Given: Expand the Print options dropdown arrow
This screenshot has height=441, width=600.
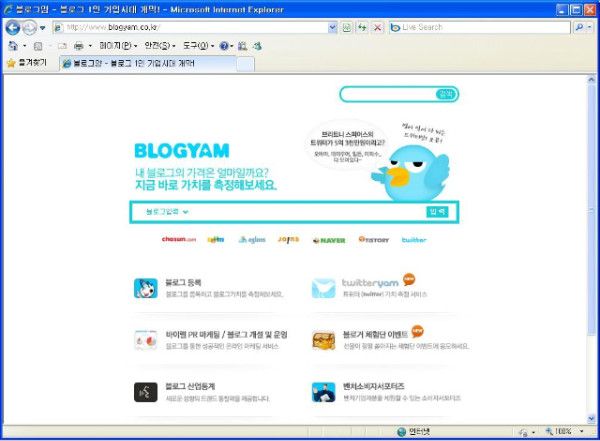Looking at the screenshot, I should click(x=90, y=46).
